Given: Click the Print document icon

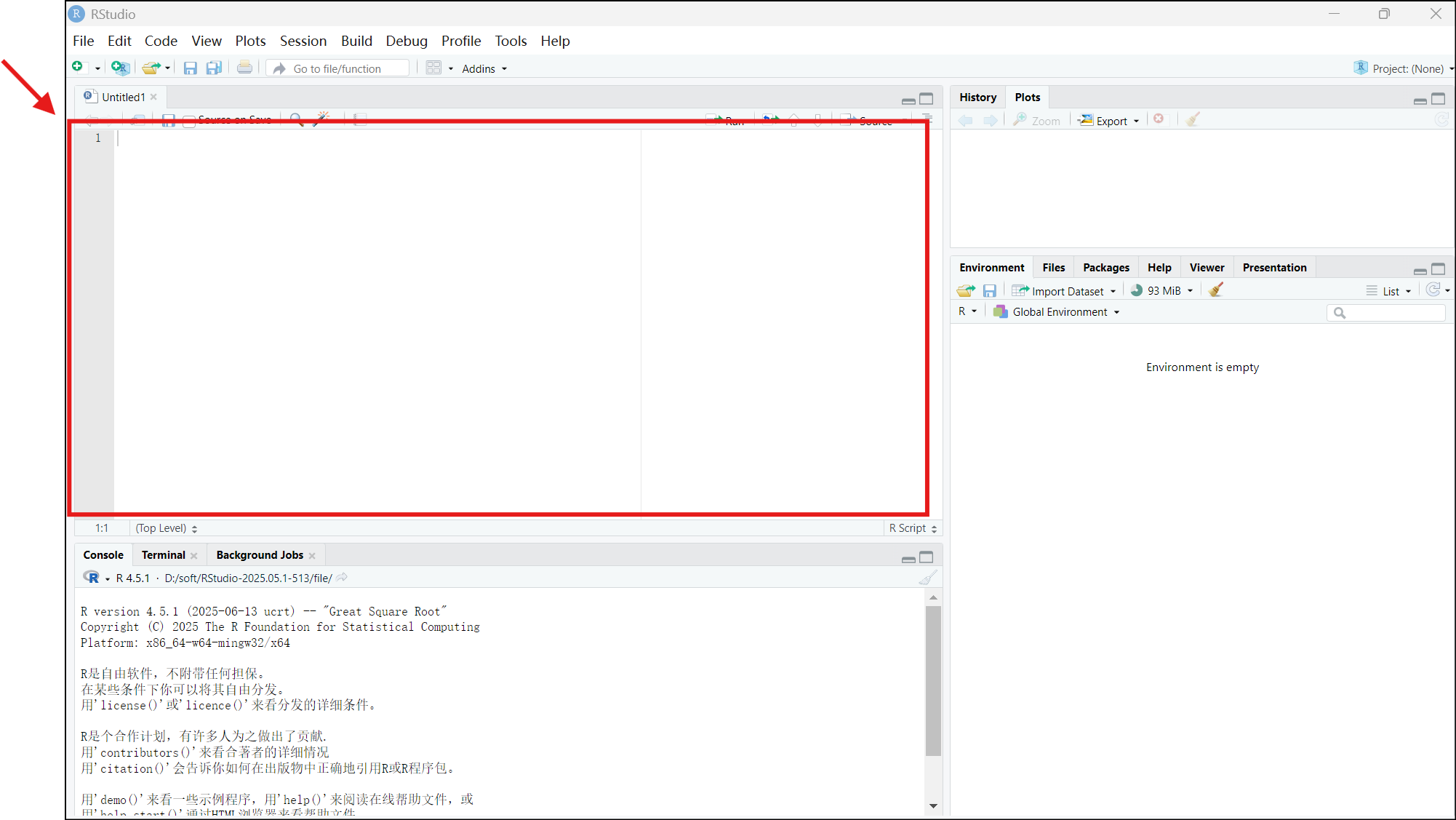Looking at the screenshot, I should pos(244,68).
